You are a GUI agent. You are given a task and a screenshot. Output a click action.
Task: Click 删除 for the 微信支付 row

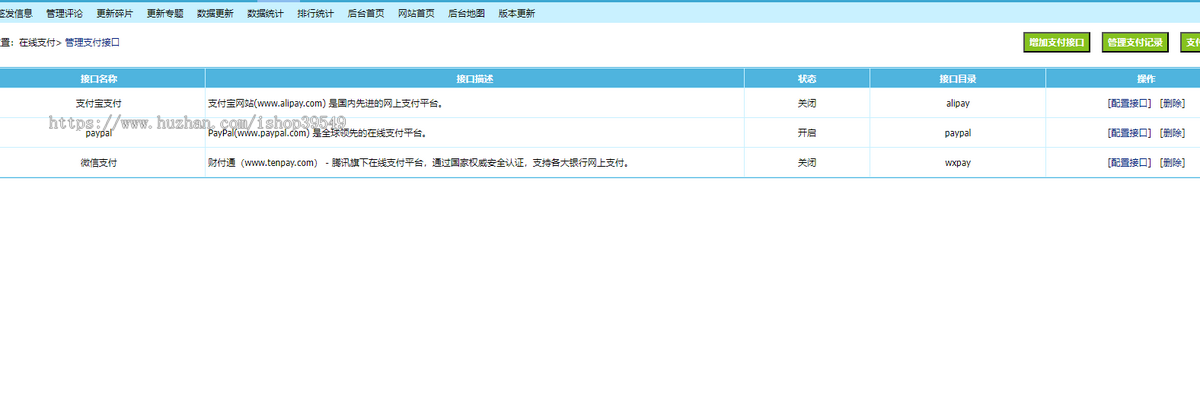(x=1172, y=163)
